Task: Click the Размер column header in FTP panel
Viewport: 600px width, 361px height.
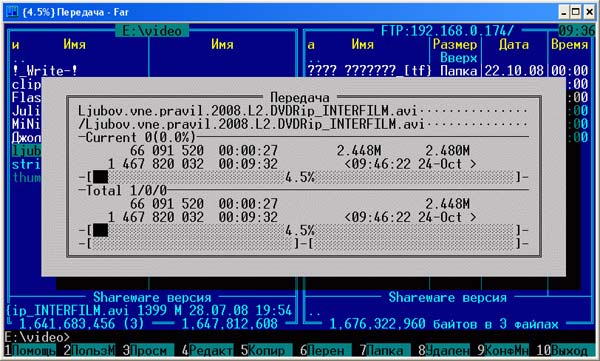Action: click(x=455, y=44)
